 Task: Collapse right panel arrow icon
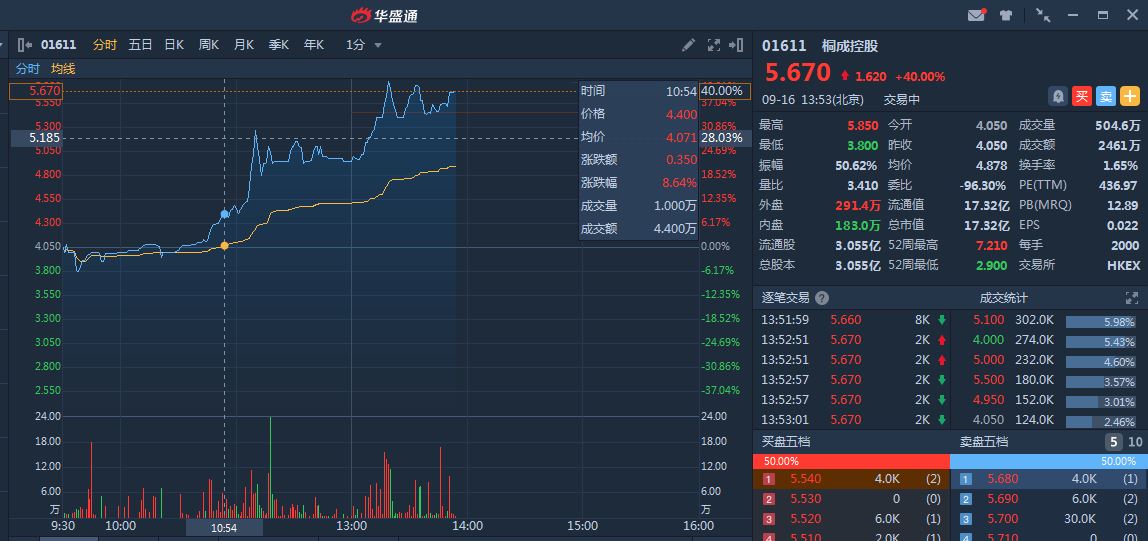(737, 45)
